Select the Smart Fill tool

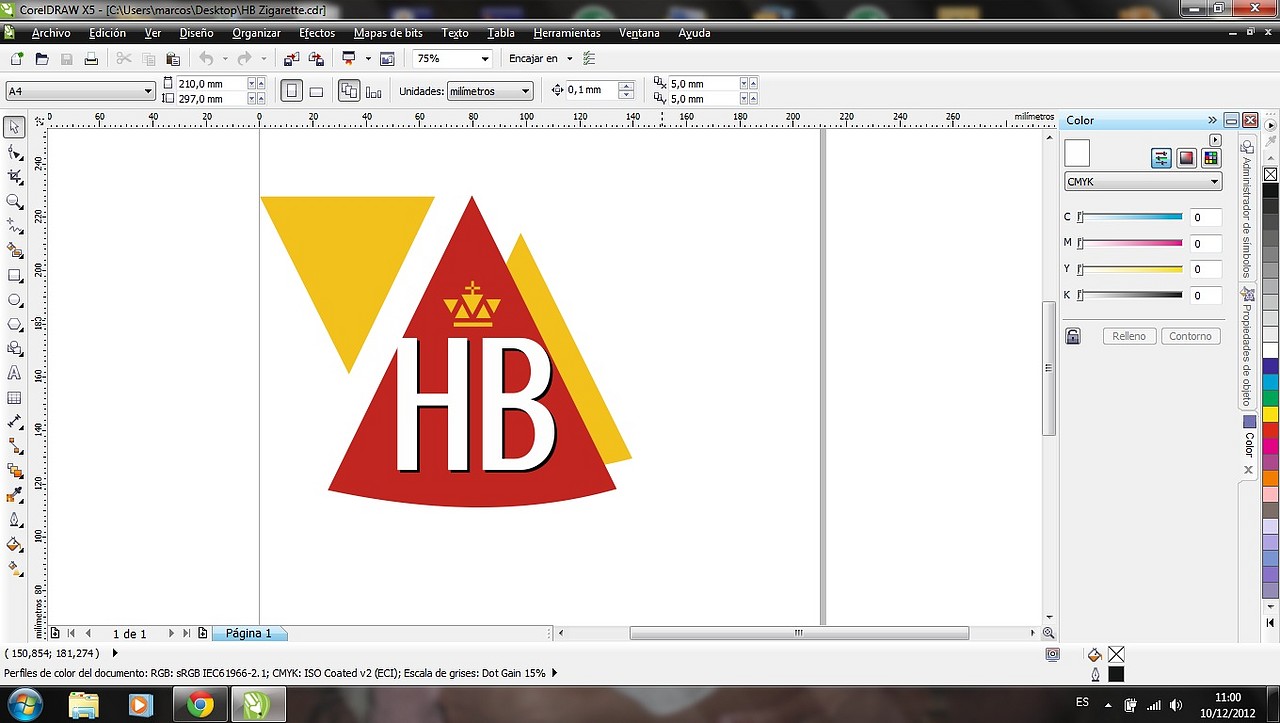click(x=14, y=250)
